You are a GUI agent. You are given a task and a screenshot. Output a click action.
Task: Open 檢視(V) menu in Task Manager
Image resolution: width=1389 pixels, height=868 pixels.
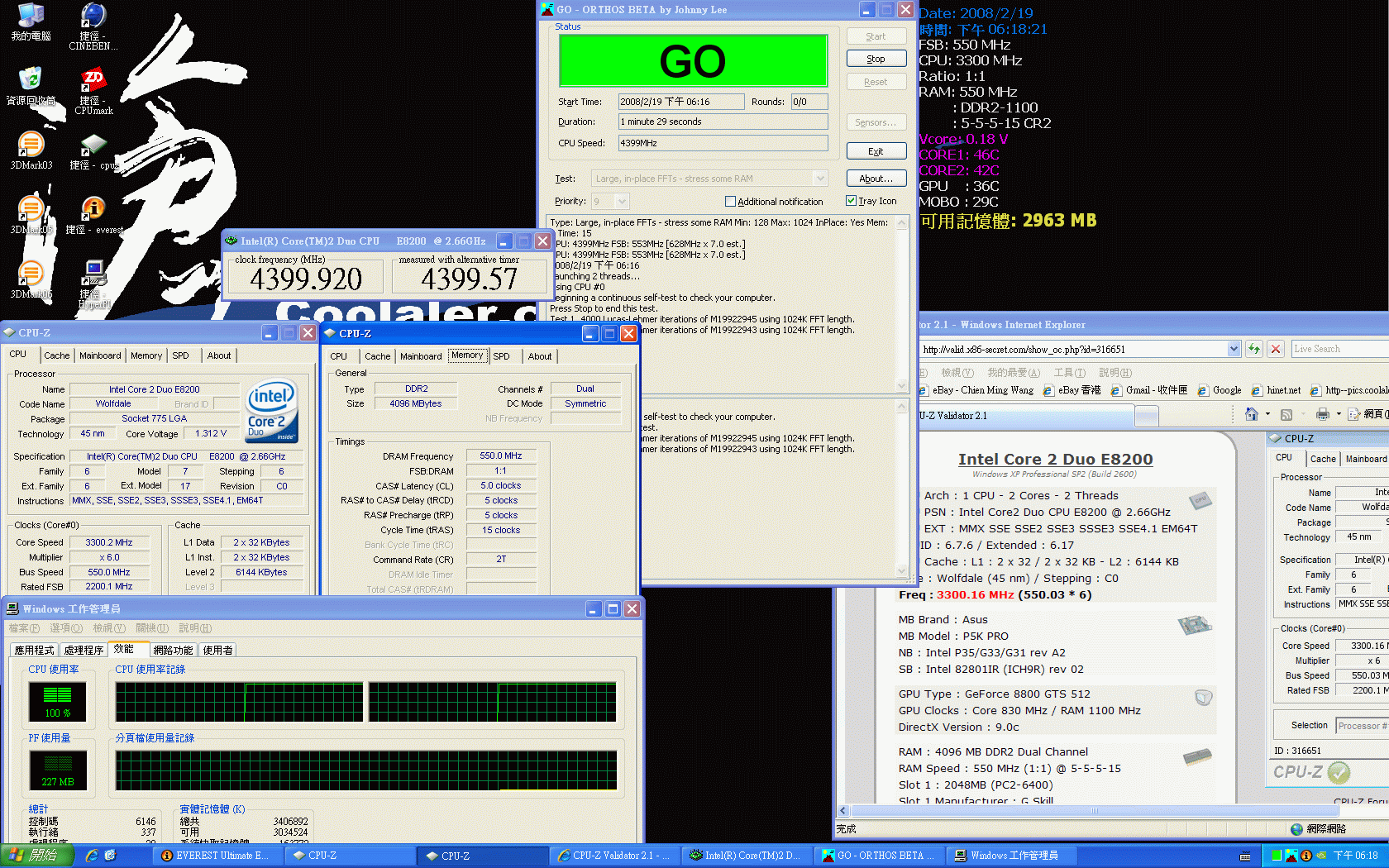[109, 628]
